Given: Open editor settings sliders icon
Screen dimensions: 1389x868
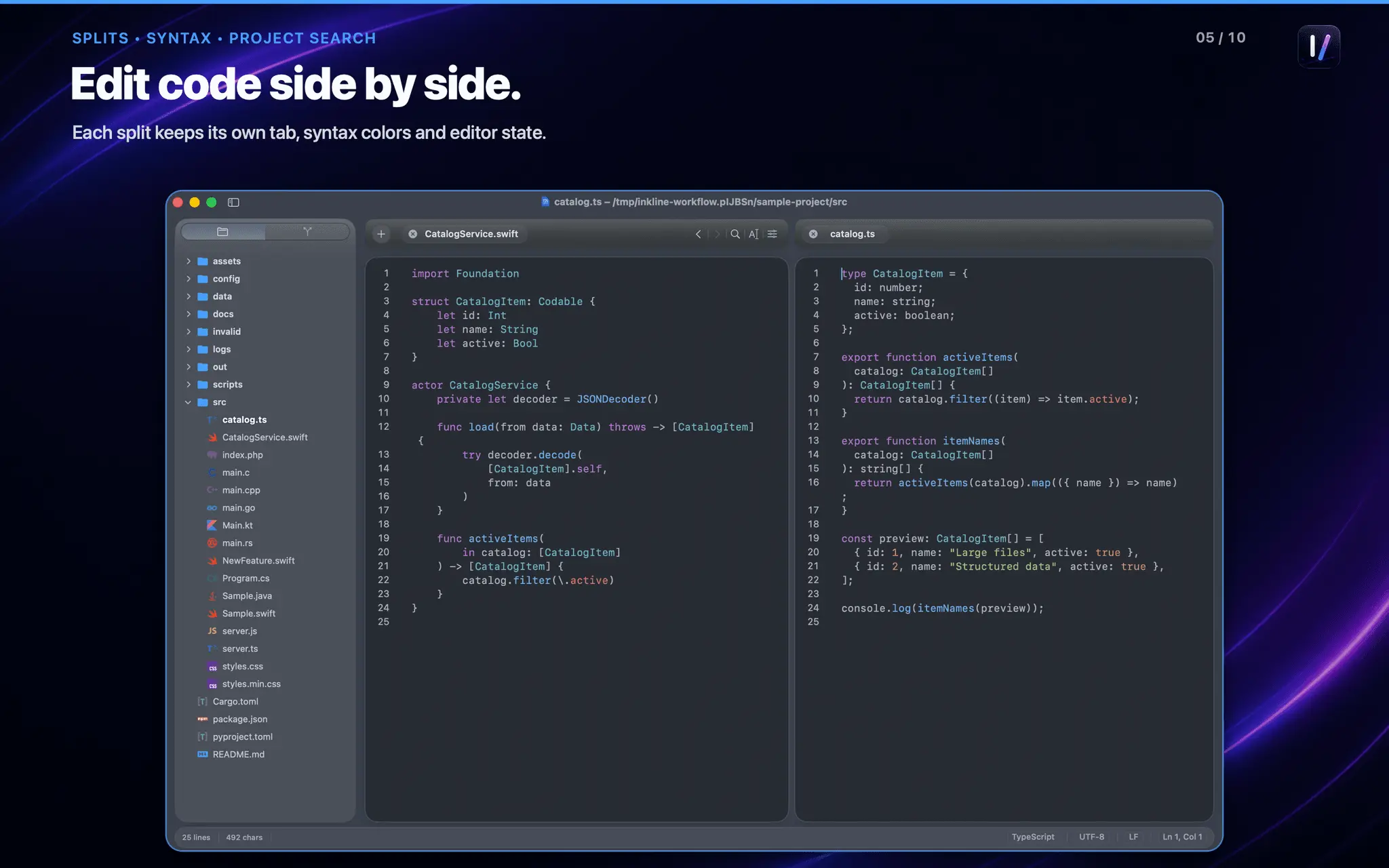Looking at the screenshot, I should (x=772, y=234).
